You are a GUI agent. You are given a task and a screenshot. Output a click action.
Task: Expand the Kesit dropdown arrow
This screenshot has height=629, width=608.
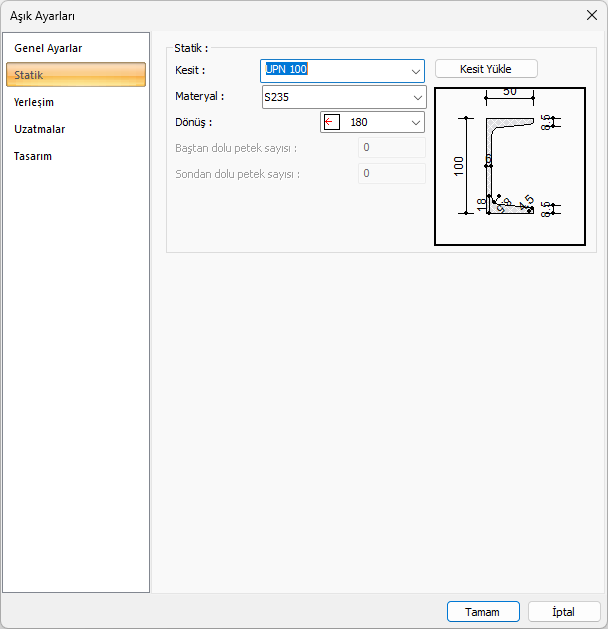pos(415,71)
